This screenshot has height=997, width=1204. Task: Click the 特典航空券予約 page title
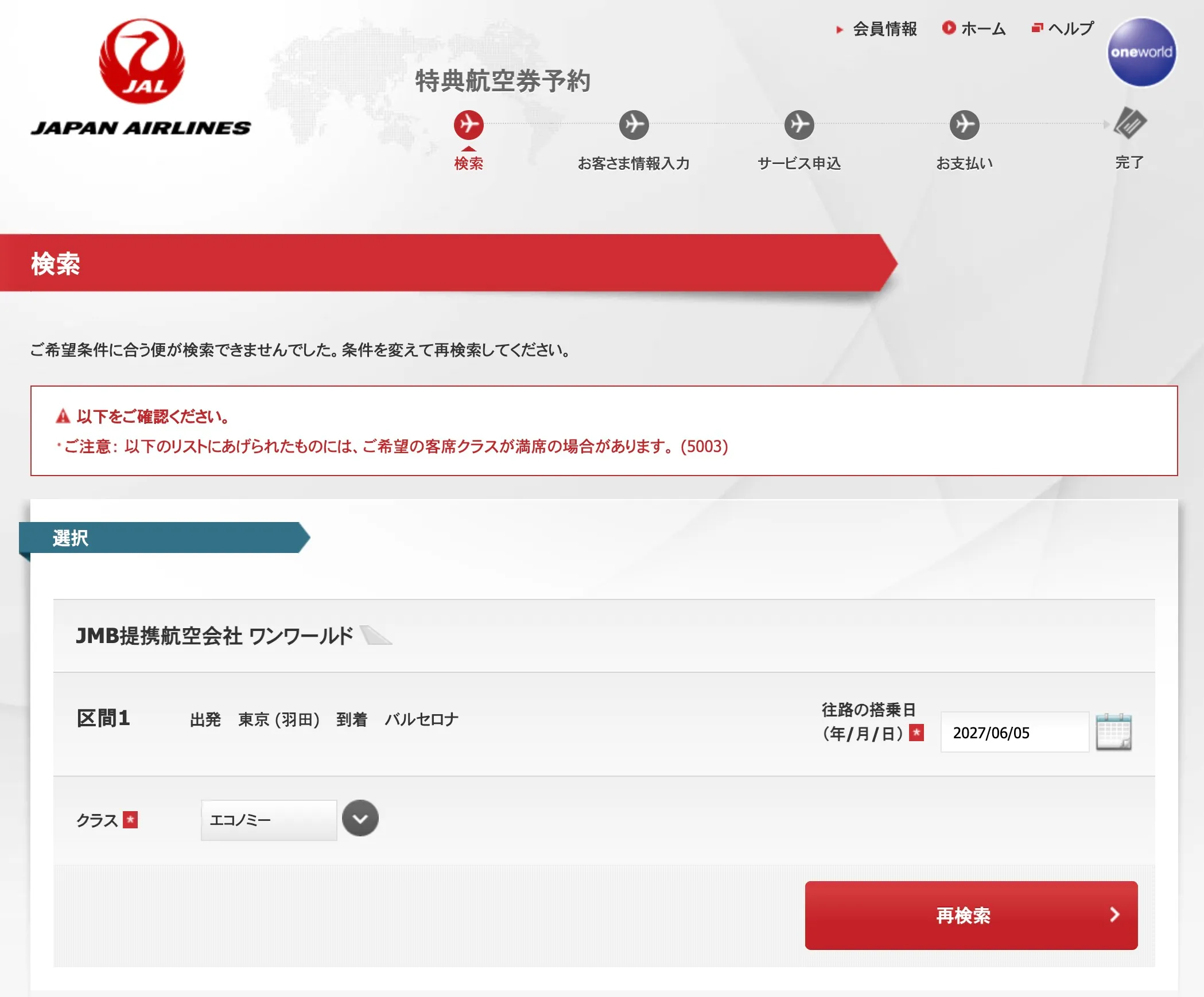point(503,81)
